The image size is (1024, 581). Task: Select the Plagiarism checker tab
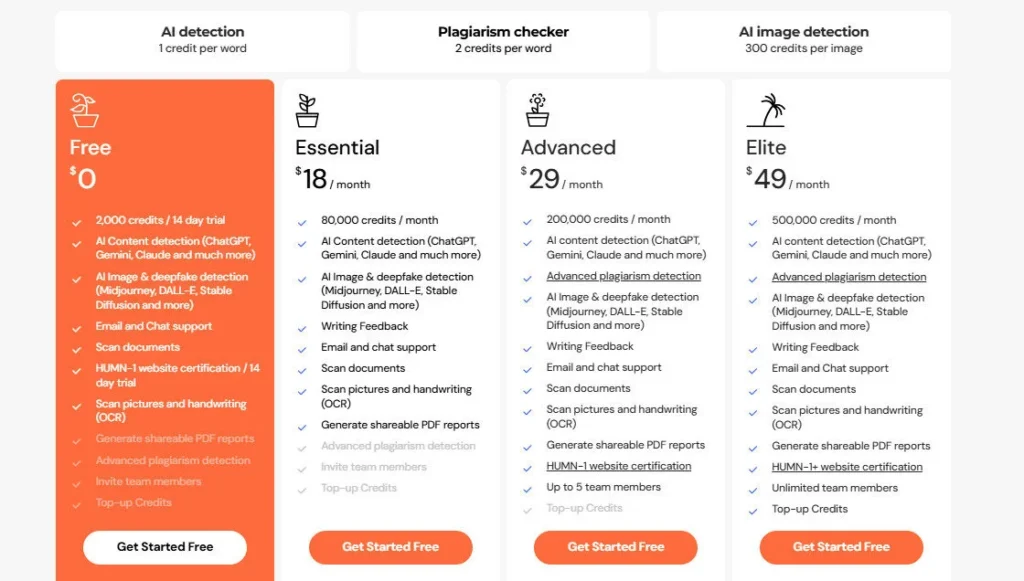coord(503,40)
